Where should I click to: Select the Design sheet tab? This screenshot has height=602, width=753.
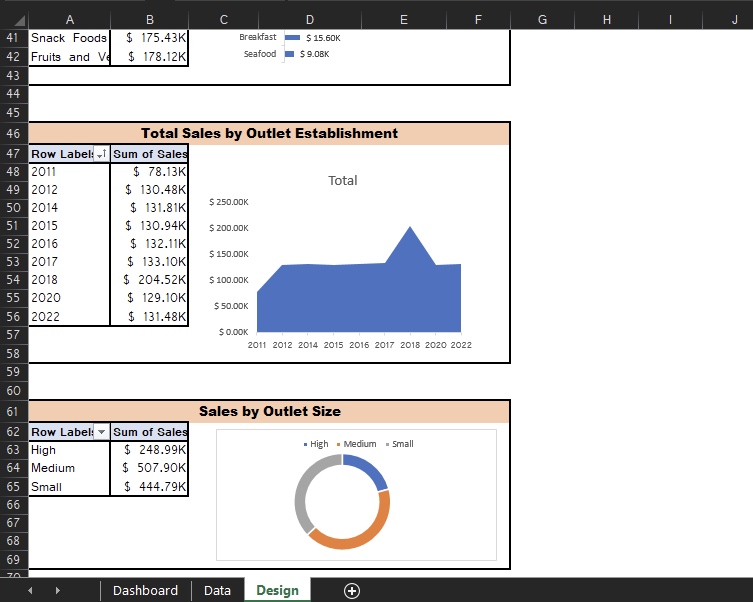click(x=277, y=590)
